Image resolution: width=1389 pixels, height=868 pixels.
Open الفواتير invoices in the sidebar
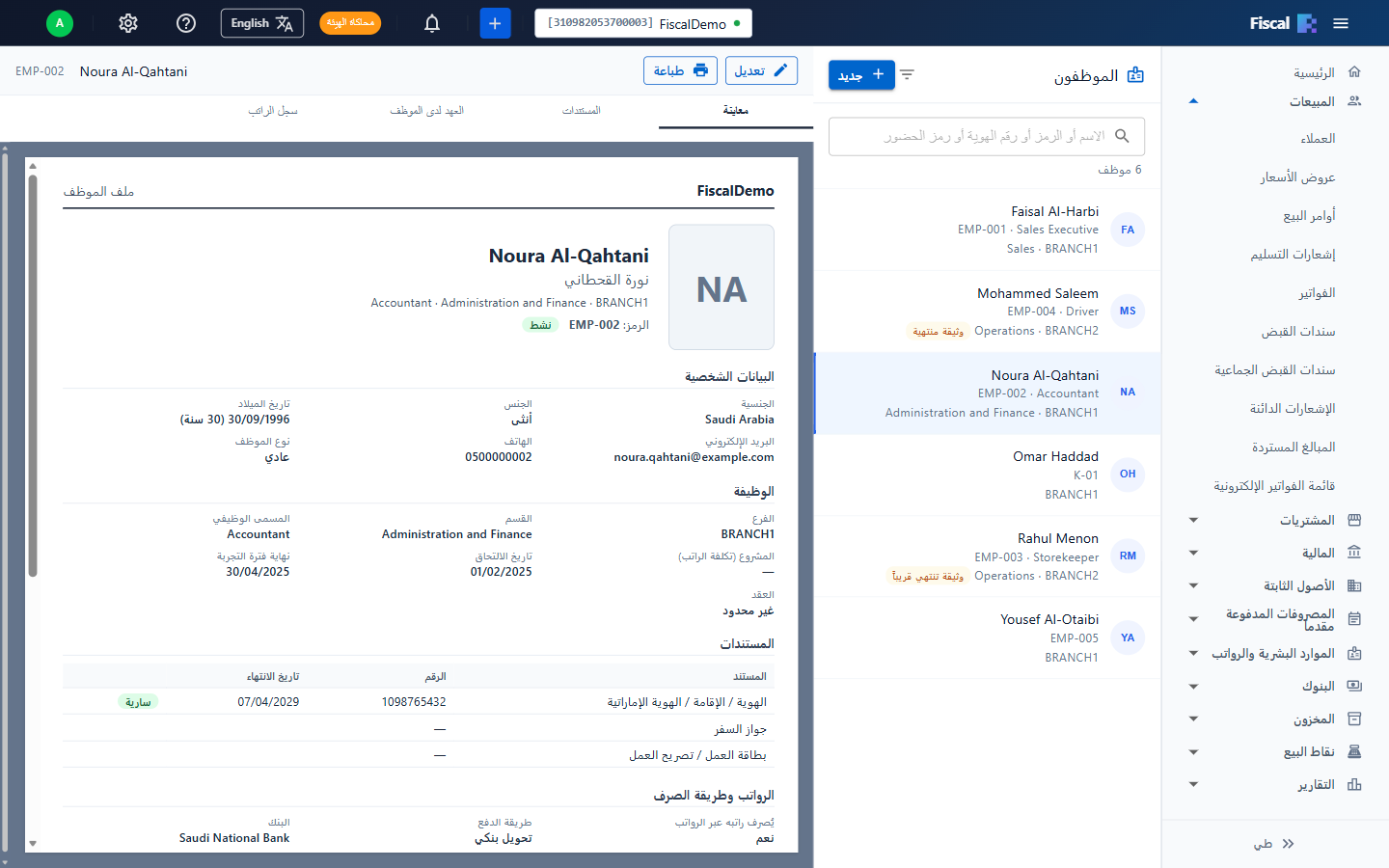click(1317, 293)
